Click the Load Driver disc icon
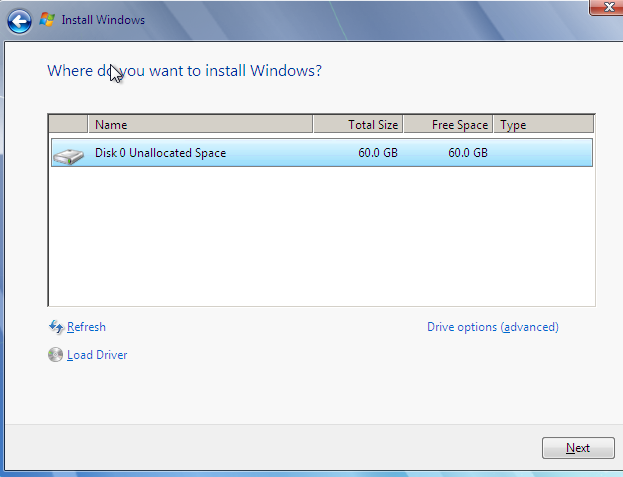This screenshot has width=623, height=477. [x=56, y=354]
